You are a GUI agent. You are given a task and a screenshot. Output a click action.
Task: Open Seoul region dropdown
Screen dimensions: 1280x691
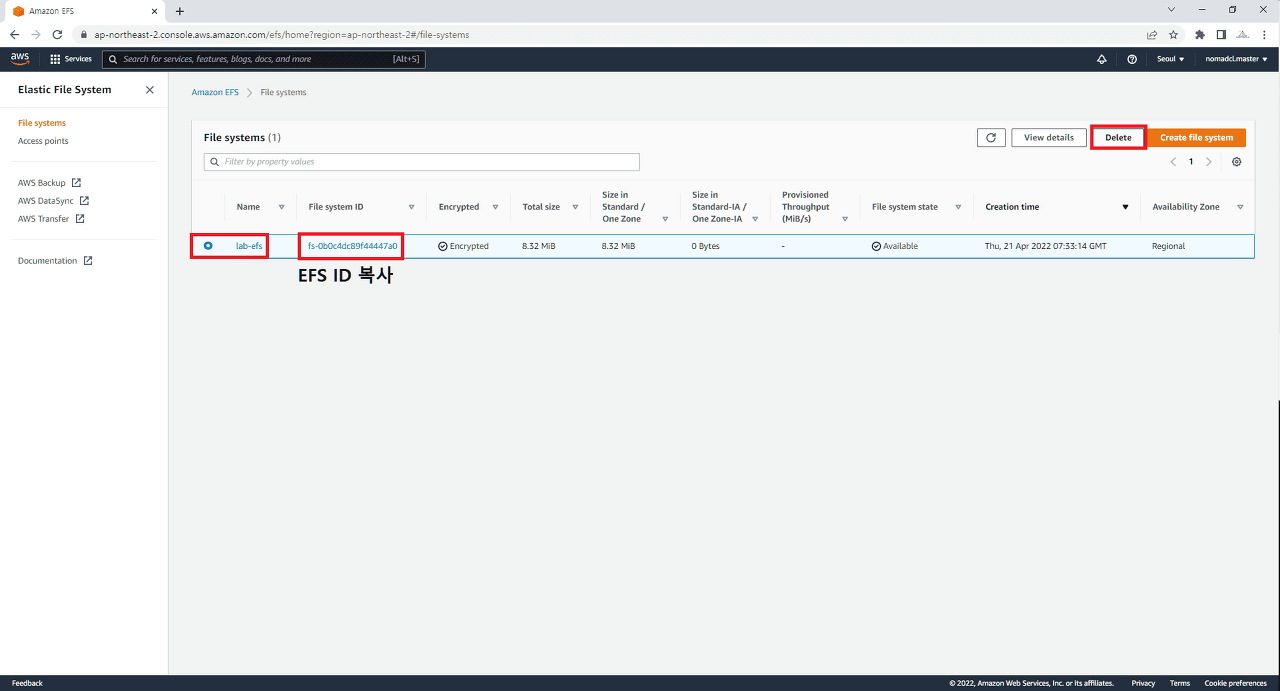coord(1170,59)
